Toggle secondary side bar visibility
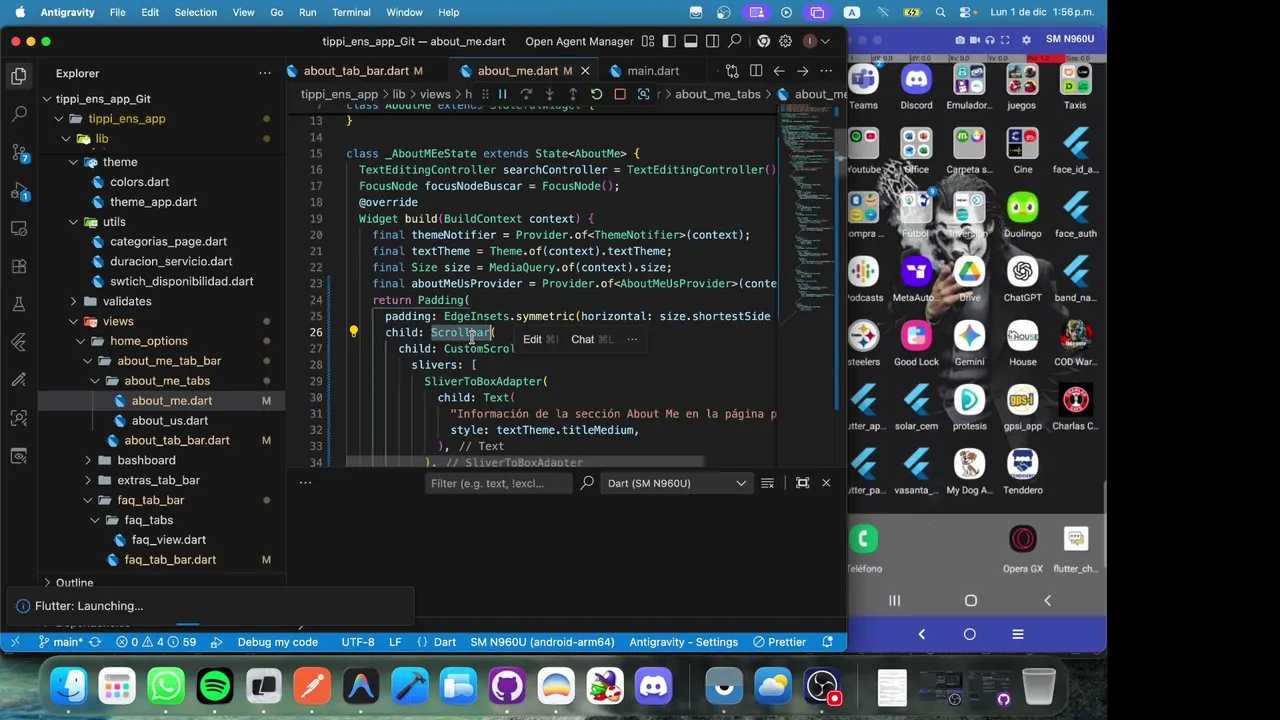Viewport: 1280px width, 720px height. (713, 41)
